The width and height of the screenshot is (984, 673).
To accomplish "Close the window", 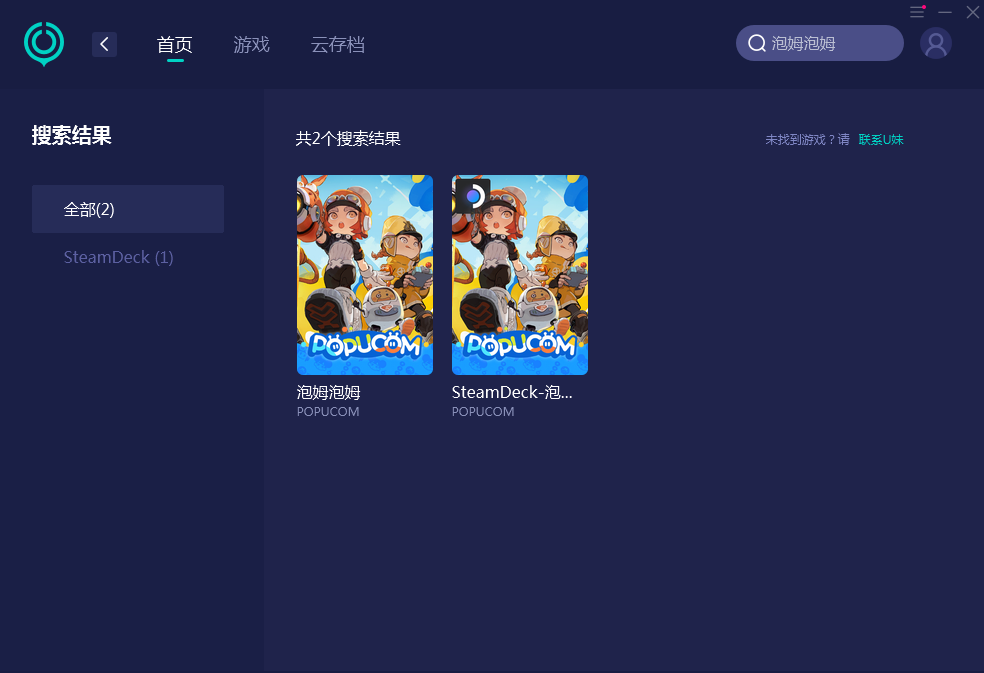I will coord(973,12).
